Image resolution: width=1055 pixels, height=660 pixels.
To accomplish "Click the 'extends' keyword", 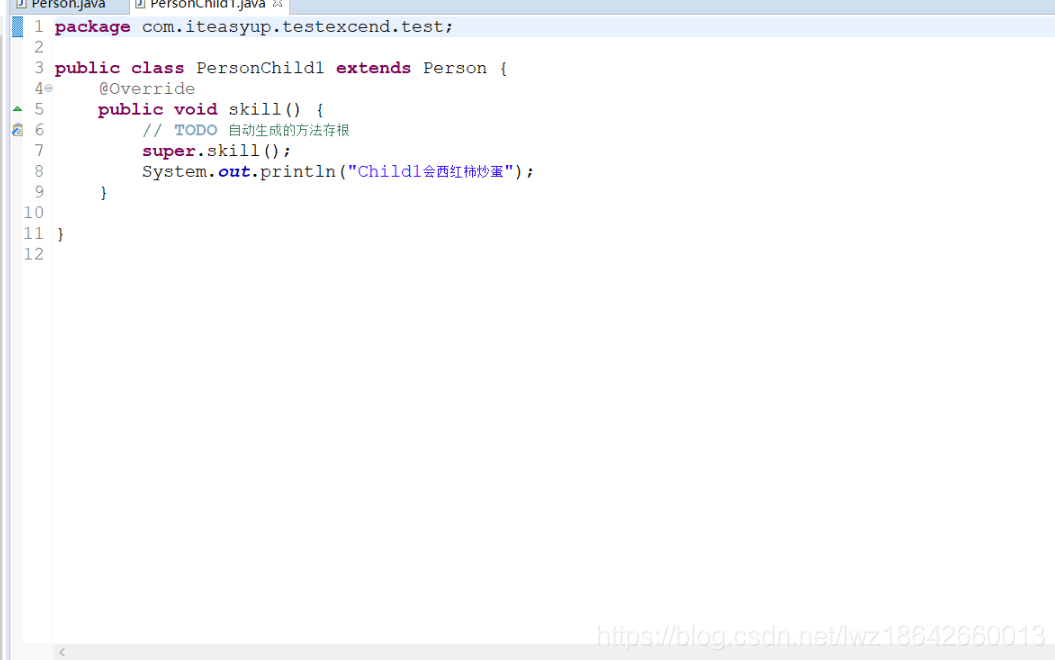I will click(x=373, y=68).
